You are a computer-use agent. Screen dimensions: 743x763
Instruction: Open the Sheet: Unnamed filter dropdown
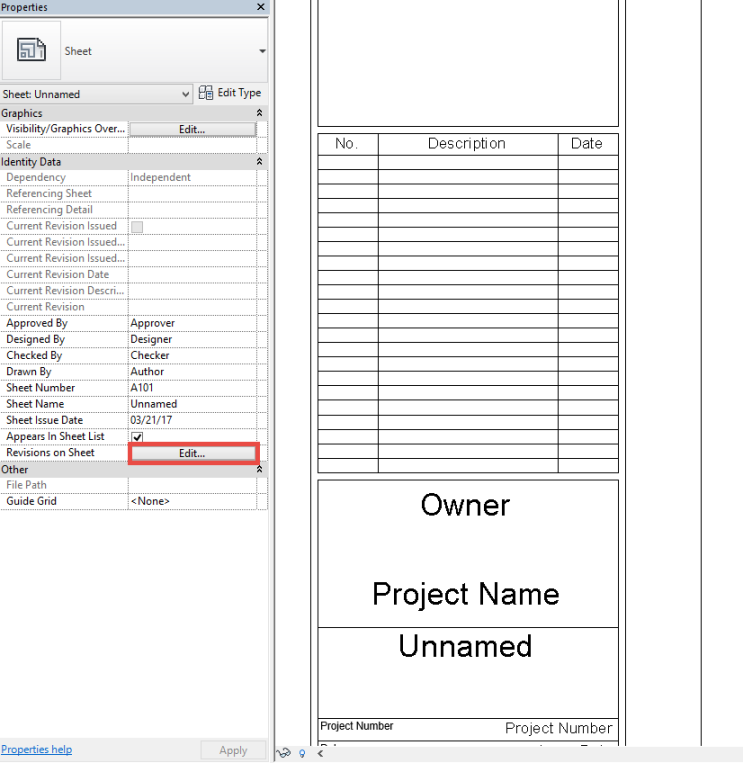pyautogui.click(x=185, y=94)
